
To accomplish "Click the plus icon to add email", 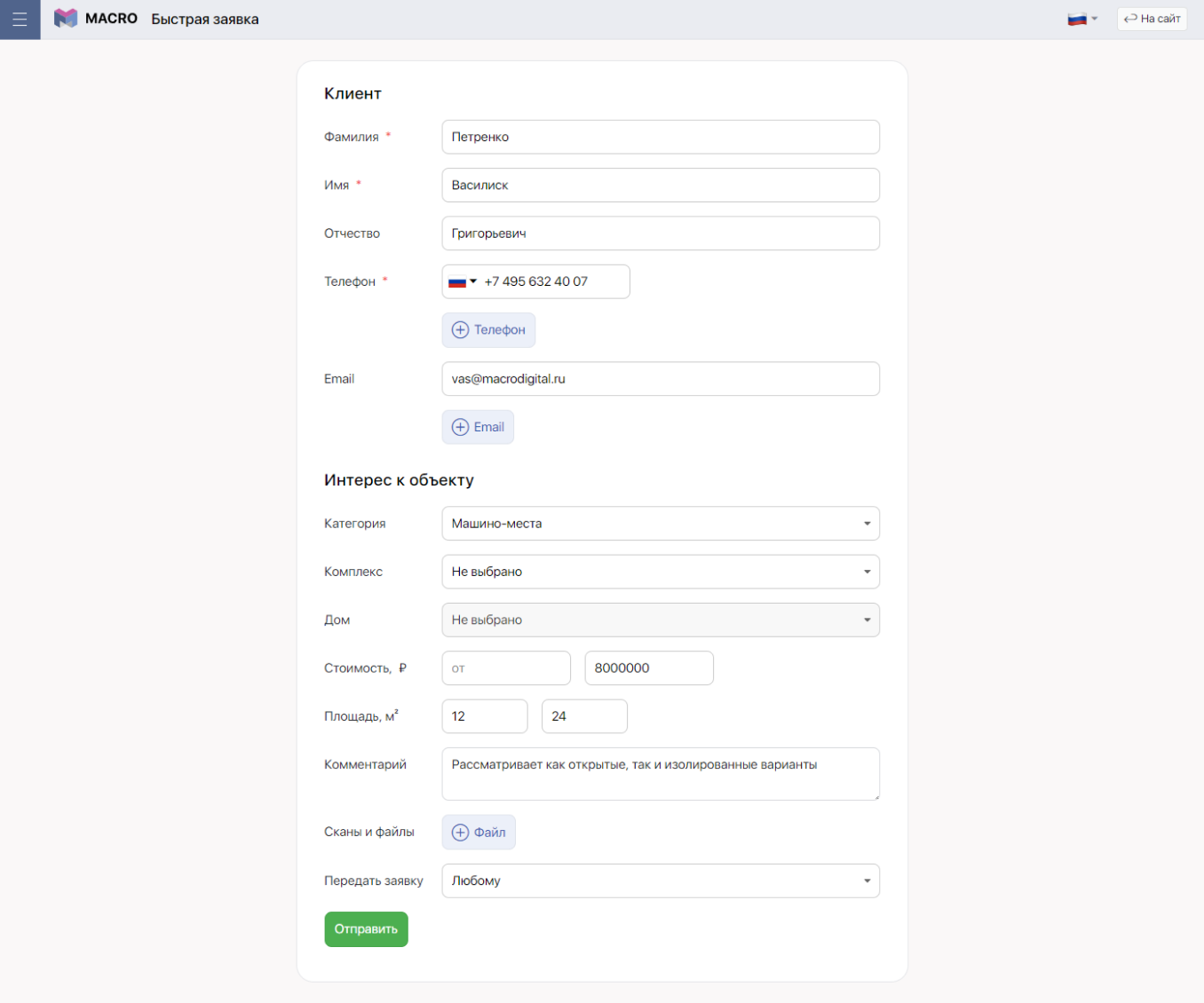I will (460, 427).
